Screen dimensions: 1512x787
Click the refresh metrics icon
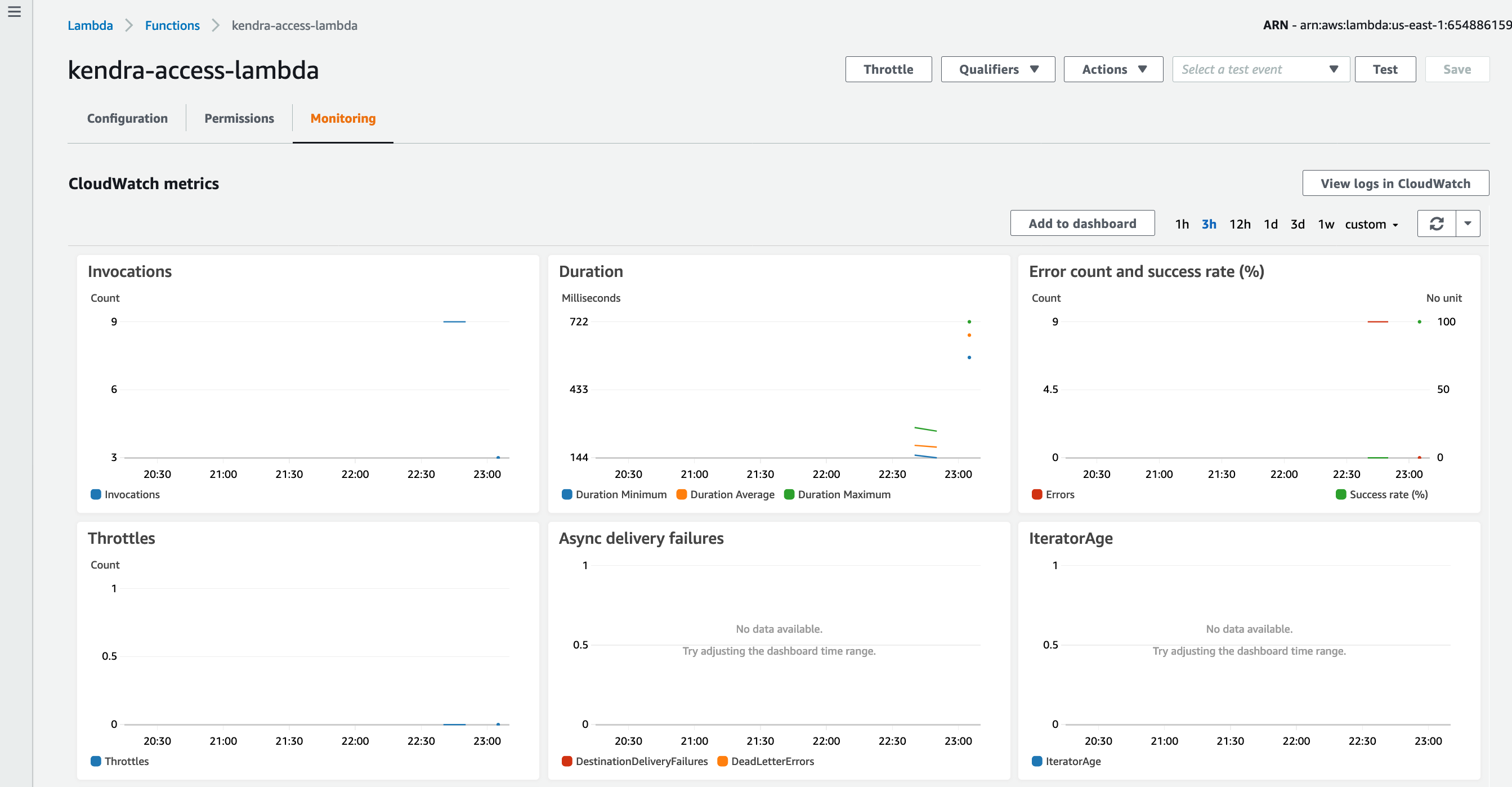tap(1436, 223)
